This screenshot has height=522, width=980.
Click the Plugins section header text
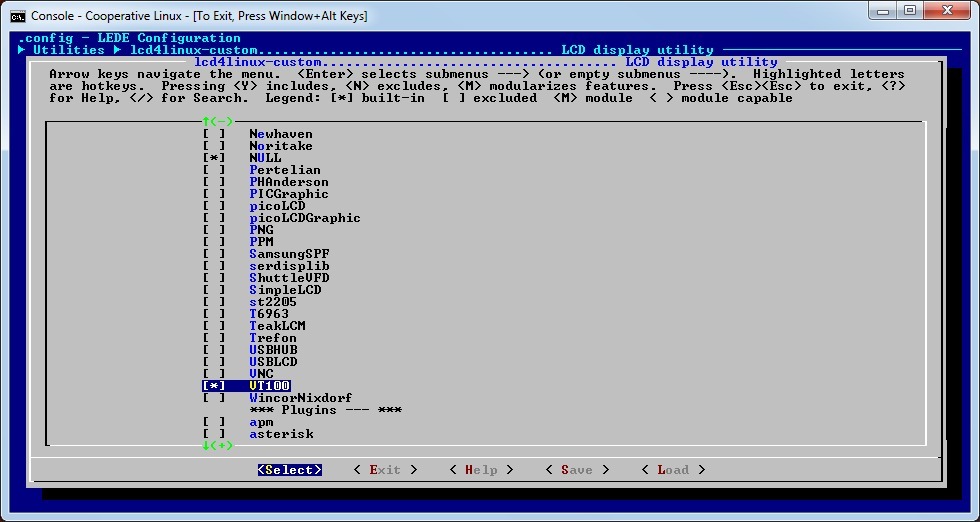coord(326,410)
